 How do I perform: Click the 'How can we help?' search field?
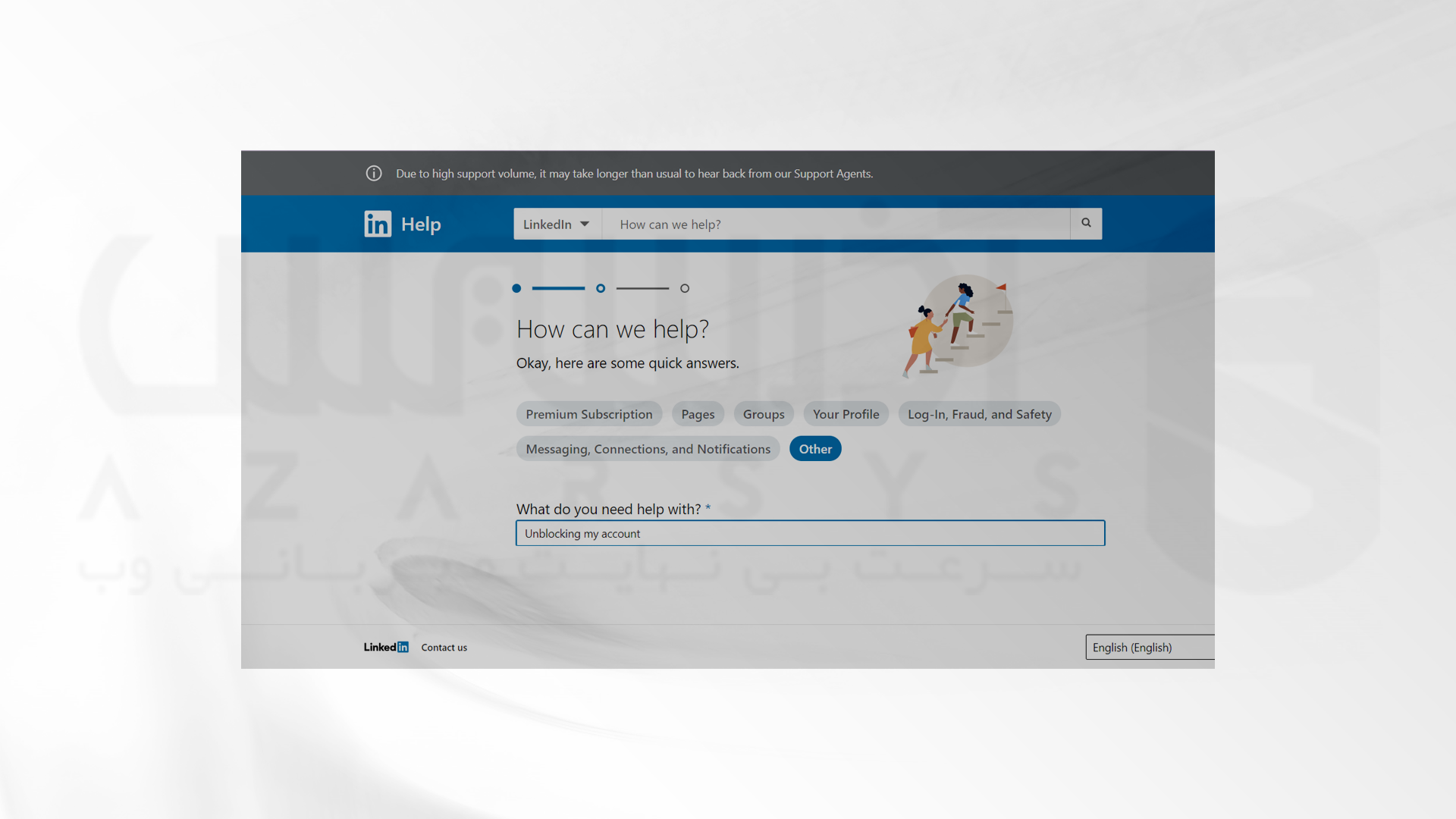coord(836,224)
